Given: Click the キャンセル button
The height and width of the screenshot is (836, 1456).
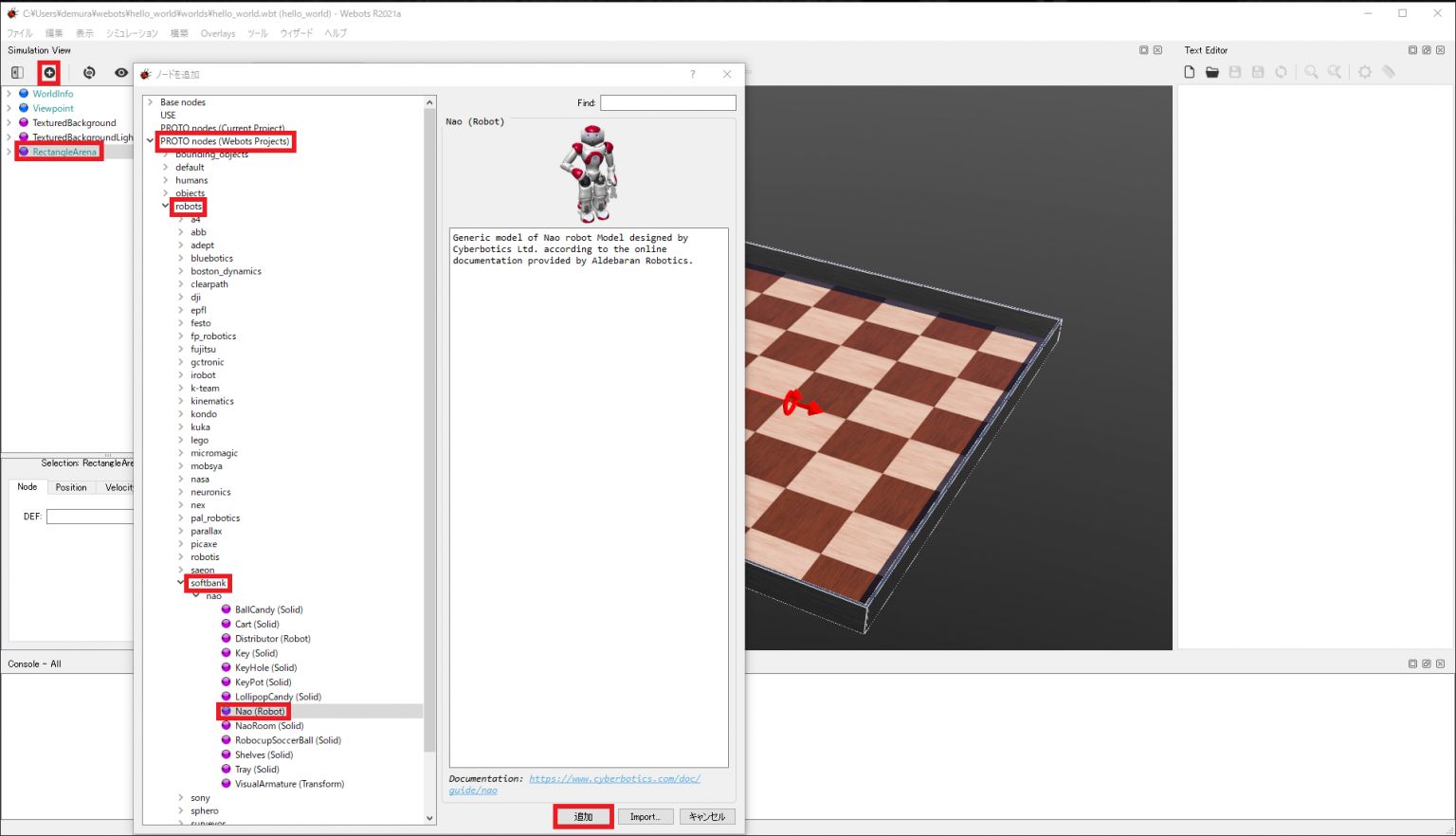Looking at the screenshot, I should 706,816.
